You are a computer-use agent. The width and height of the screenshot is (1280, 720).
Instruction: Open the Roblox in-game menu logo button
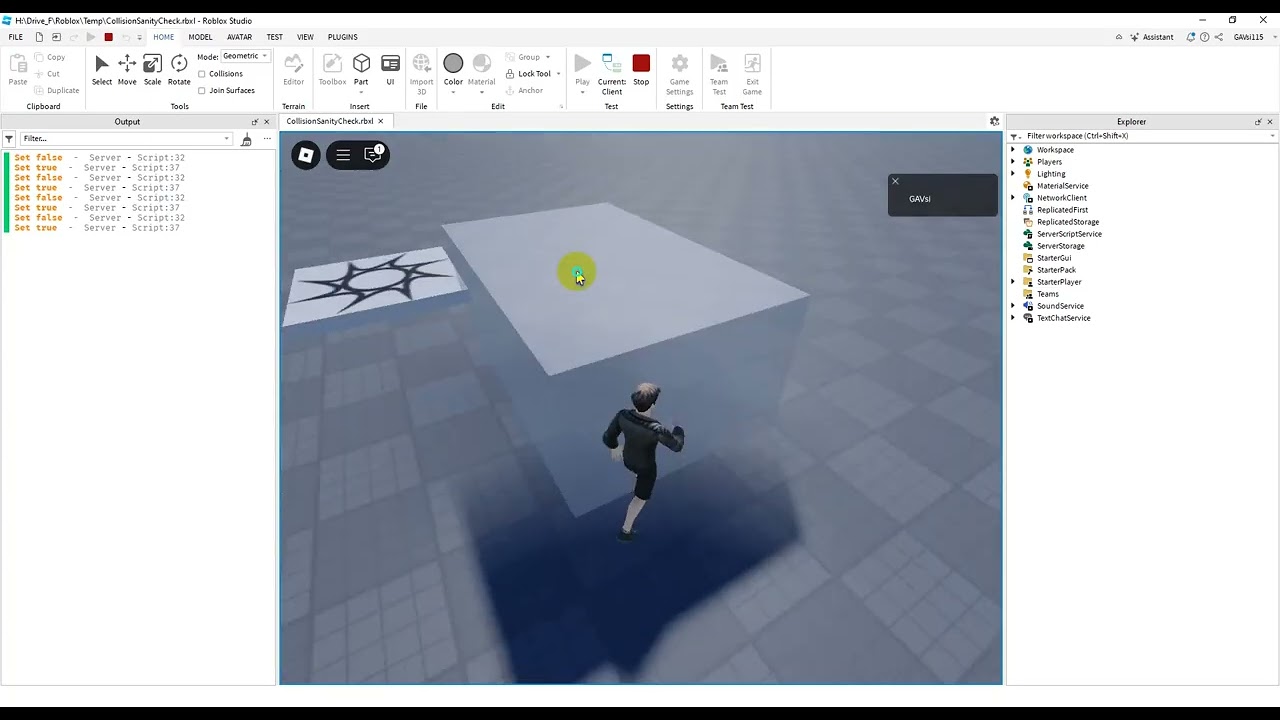pos(306,155)
